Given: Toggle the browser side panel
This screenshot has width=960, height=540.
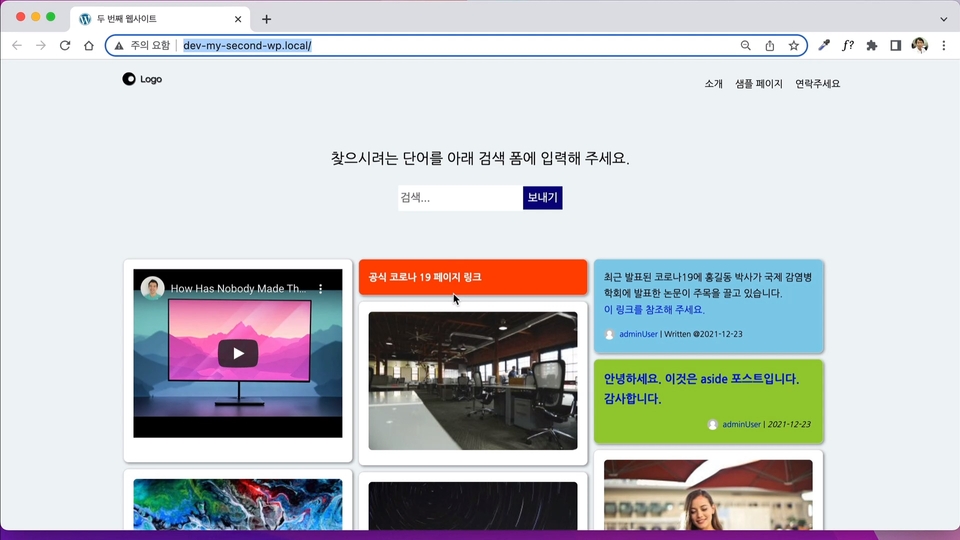Looking at the screenshot, I should (x=896, y=45).
